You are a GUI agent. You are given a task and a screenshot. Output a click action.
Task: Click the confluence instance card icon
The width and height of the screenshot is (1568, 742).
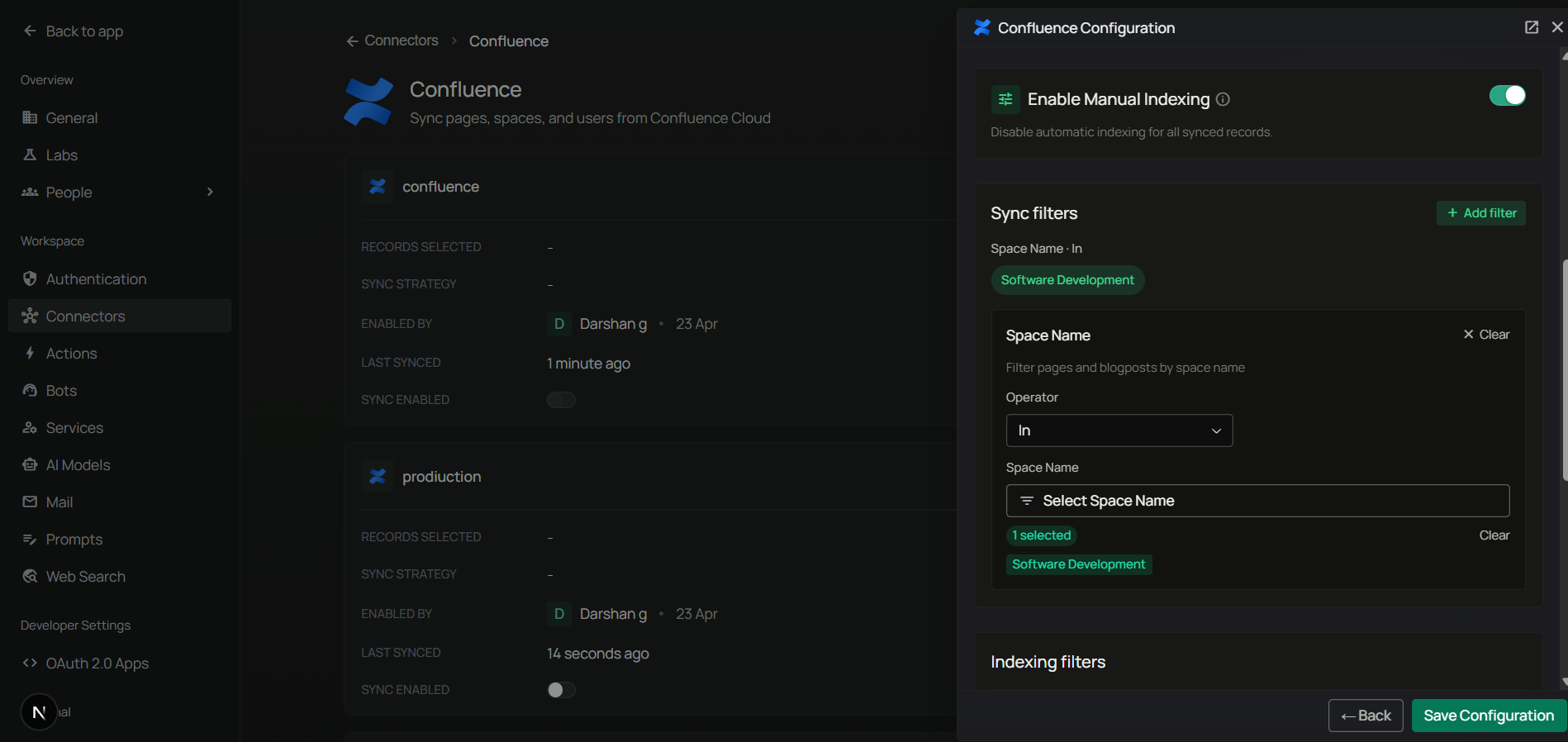[x=378, y=187]
